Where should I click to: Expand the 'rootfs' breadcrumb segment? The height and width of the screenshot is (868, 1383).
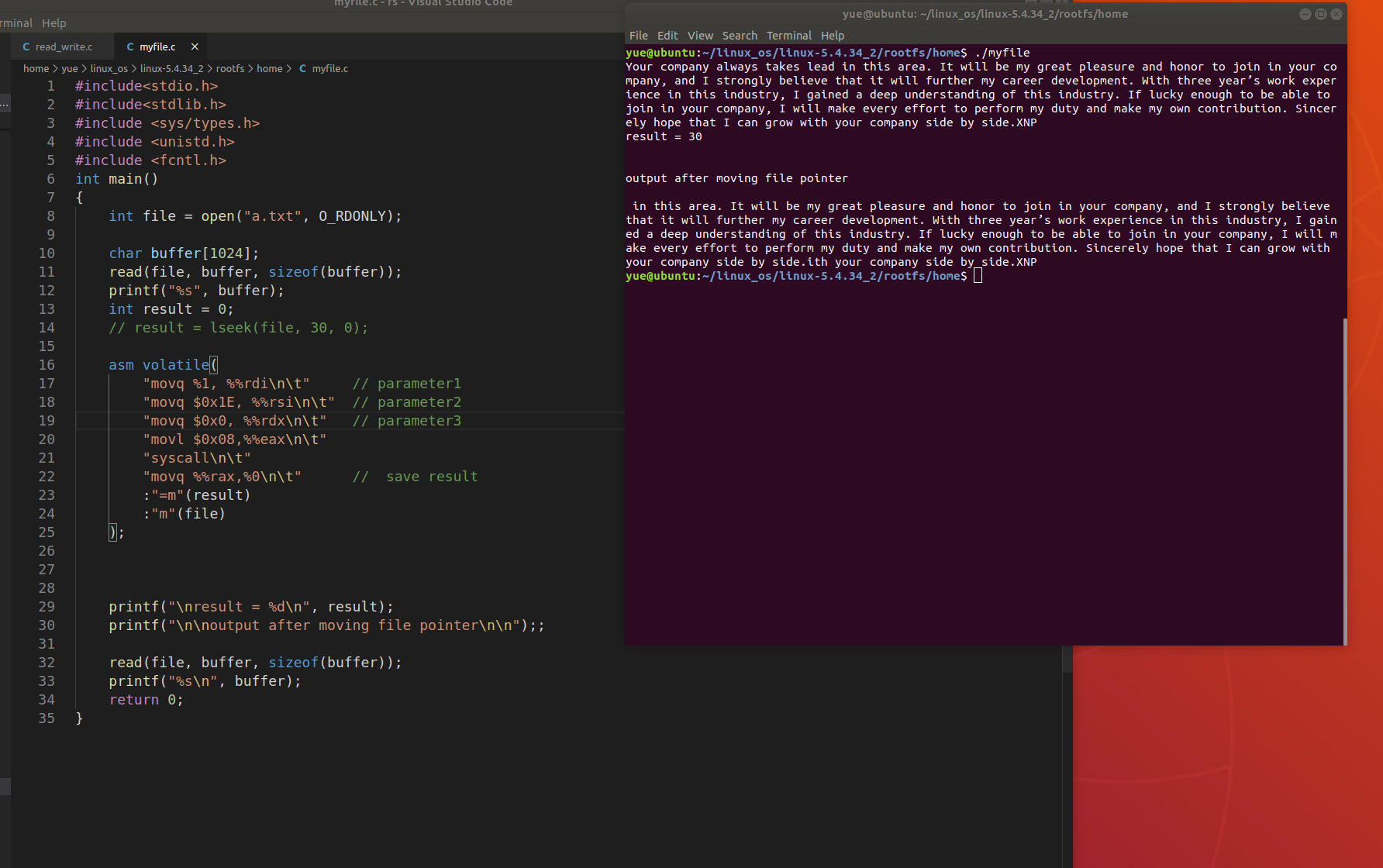230,68
